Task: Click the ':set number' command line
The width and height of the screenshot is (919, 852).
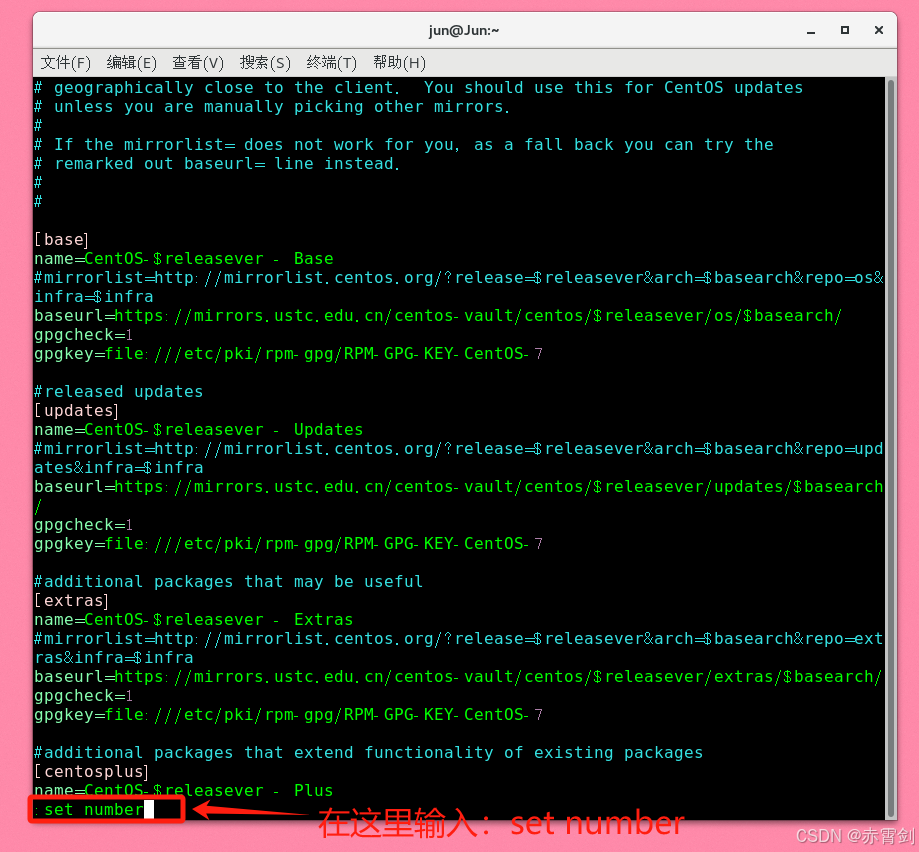Action: coord(94,810)
